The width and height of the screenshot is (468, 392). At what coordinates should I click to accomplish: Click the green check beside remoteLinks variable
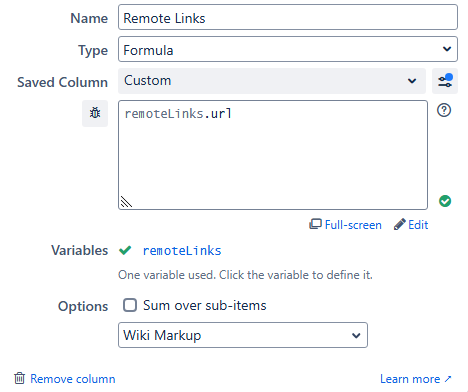(x=125, y=250)
